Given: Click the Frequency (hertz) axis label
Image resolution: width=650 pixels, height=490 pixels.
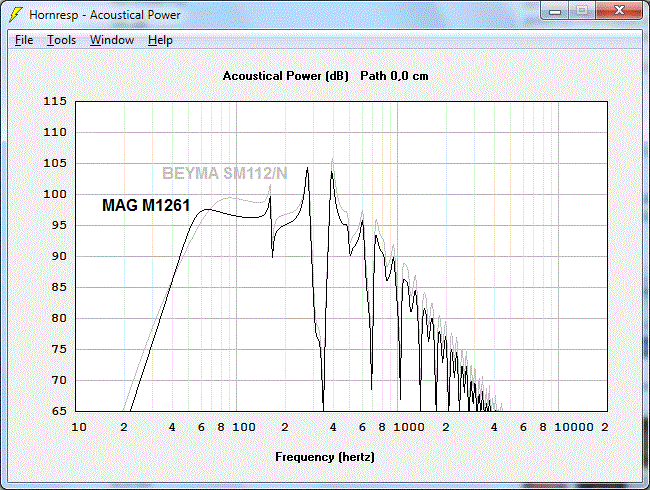Looking at the screenshot, I should click(x=325, y=457).
